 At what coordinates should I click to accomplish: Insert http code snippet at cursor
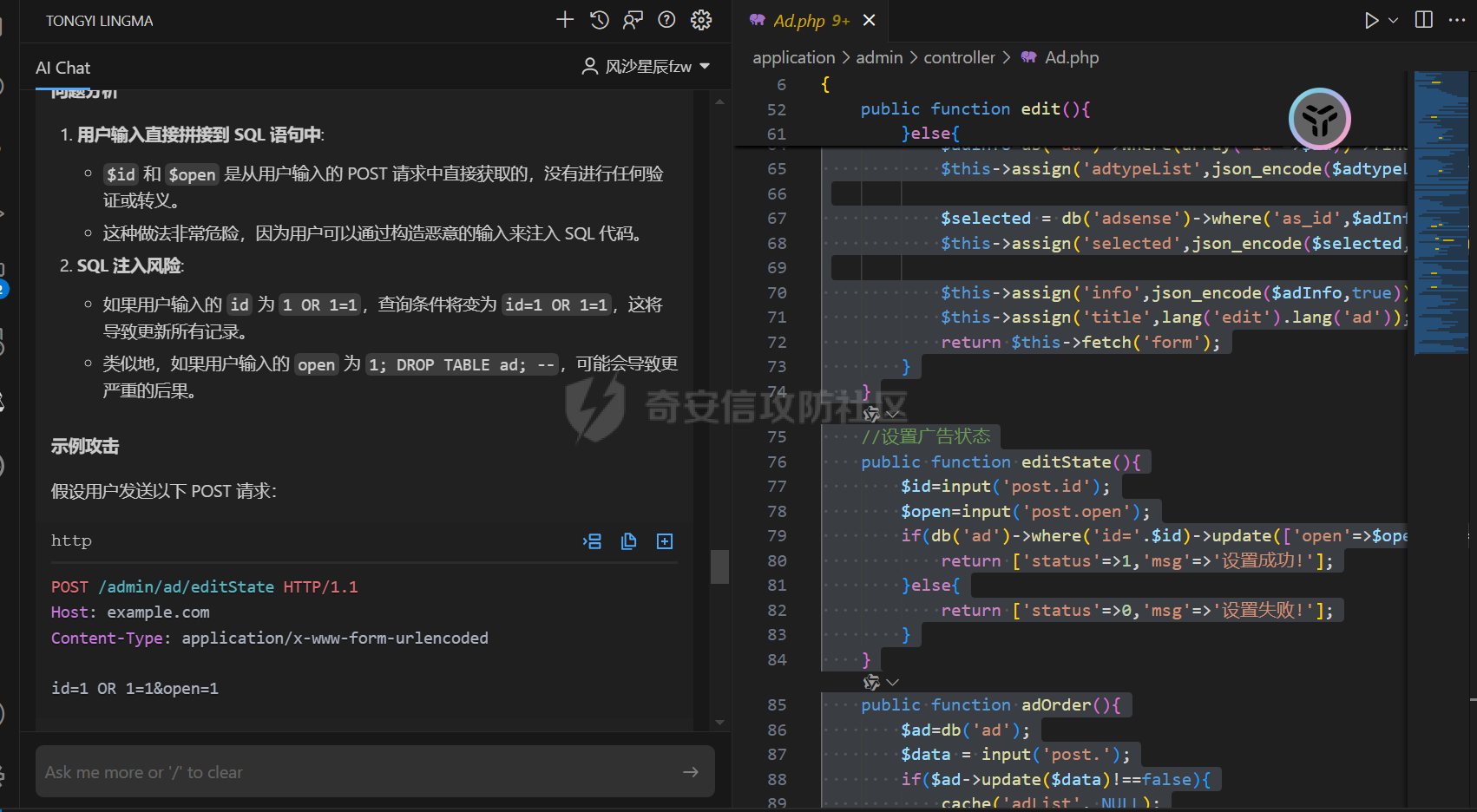592,541
